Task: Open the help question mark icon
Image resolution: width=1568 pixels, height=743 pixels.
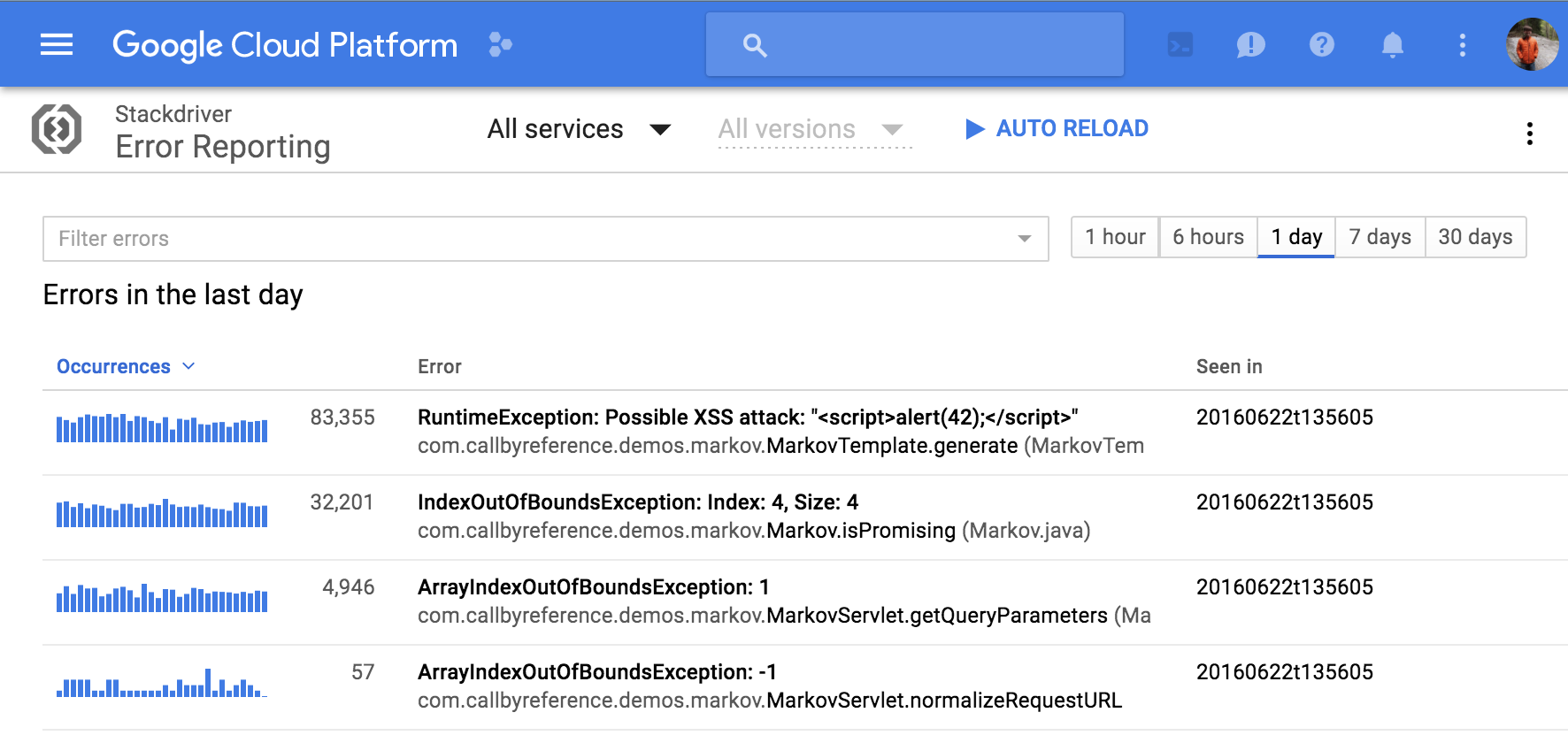Action: click(1321, 44)
